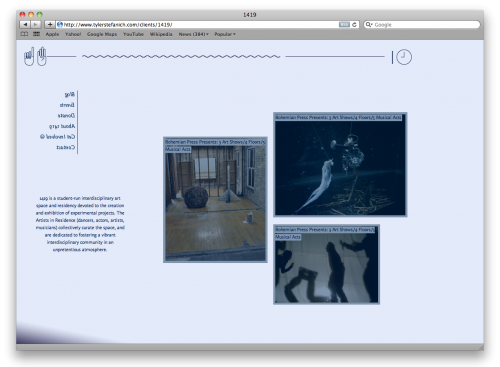The image size is (500, 367).
Task: Open the mirrored About 1419 navigation link
Action: (62, 126)
